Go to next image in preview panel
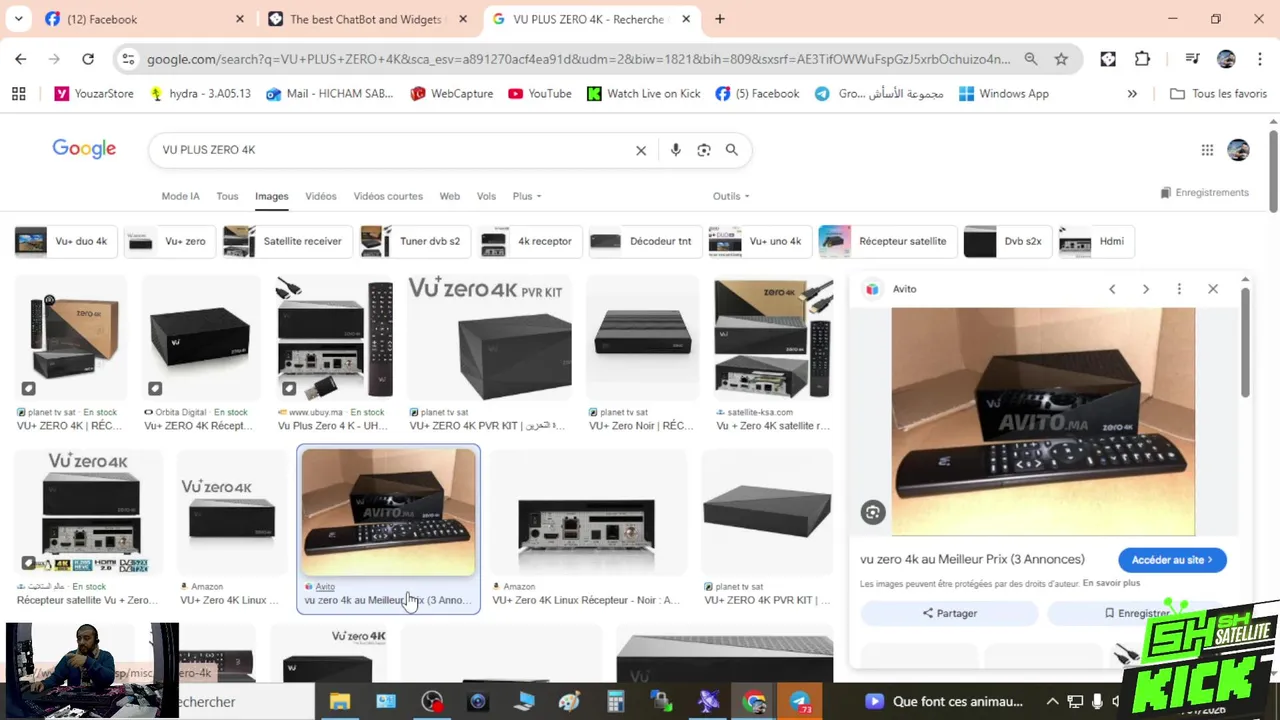This screenshot has height=720, width=1280. pyautogui.click(x=1146, y=289)
